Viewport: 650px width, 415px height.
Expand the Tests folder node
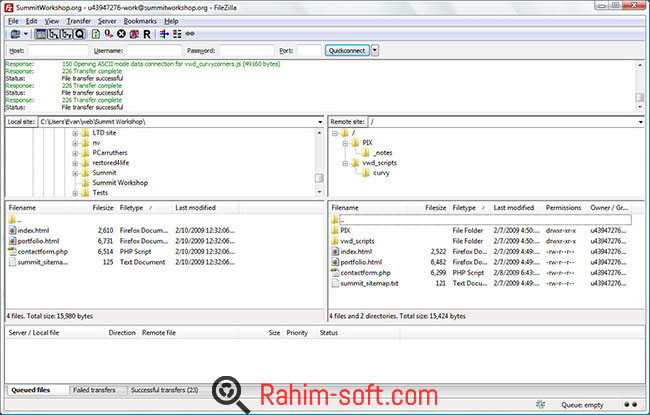pos(75,193)
